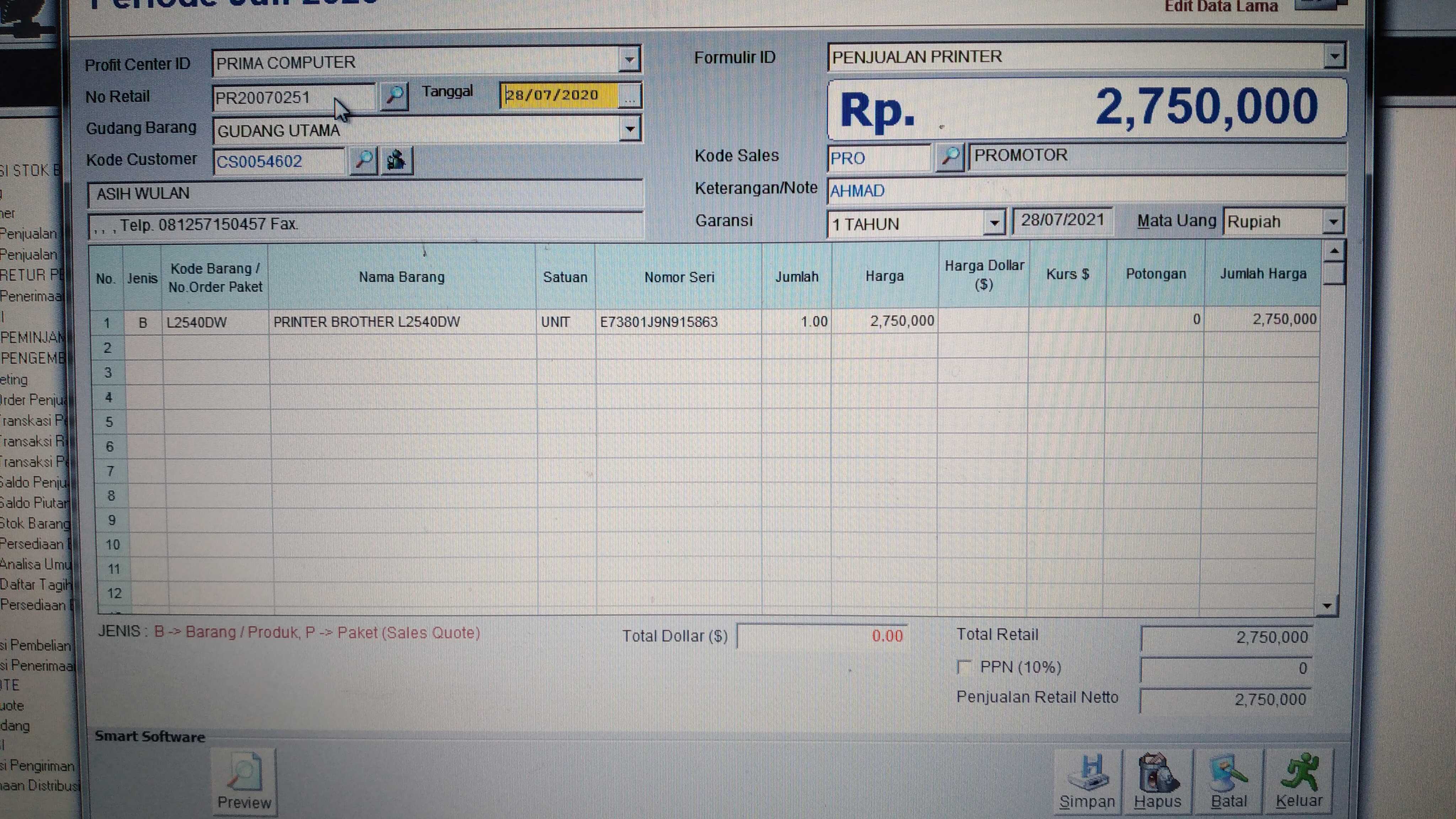The height and width of the screenshot is (819, 1456).
Task: Enable the PPN (10%) checkbox
Action: point(964,667)
